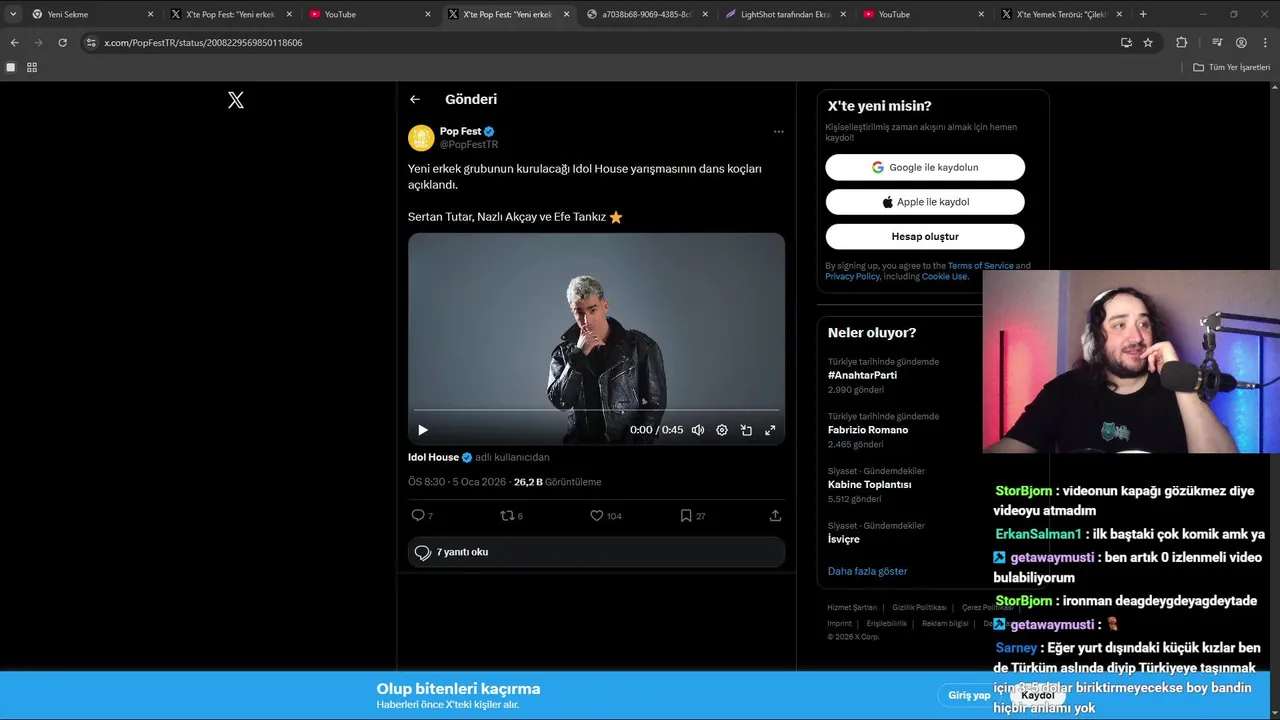Open 'Imprint' footer link
Viewport: 1280px width, 720px height.
pyautogui.click(x=839, y=623)
